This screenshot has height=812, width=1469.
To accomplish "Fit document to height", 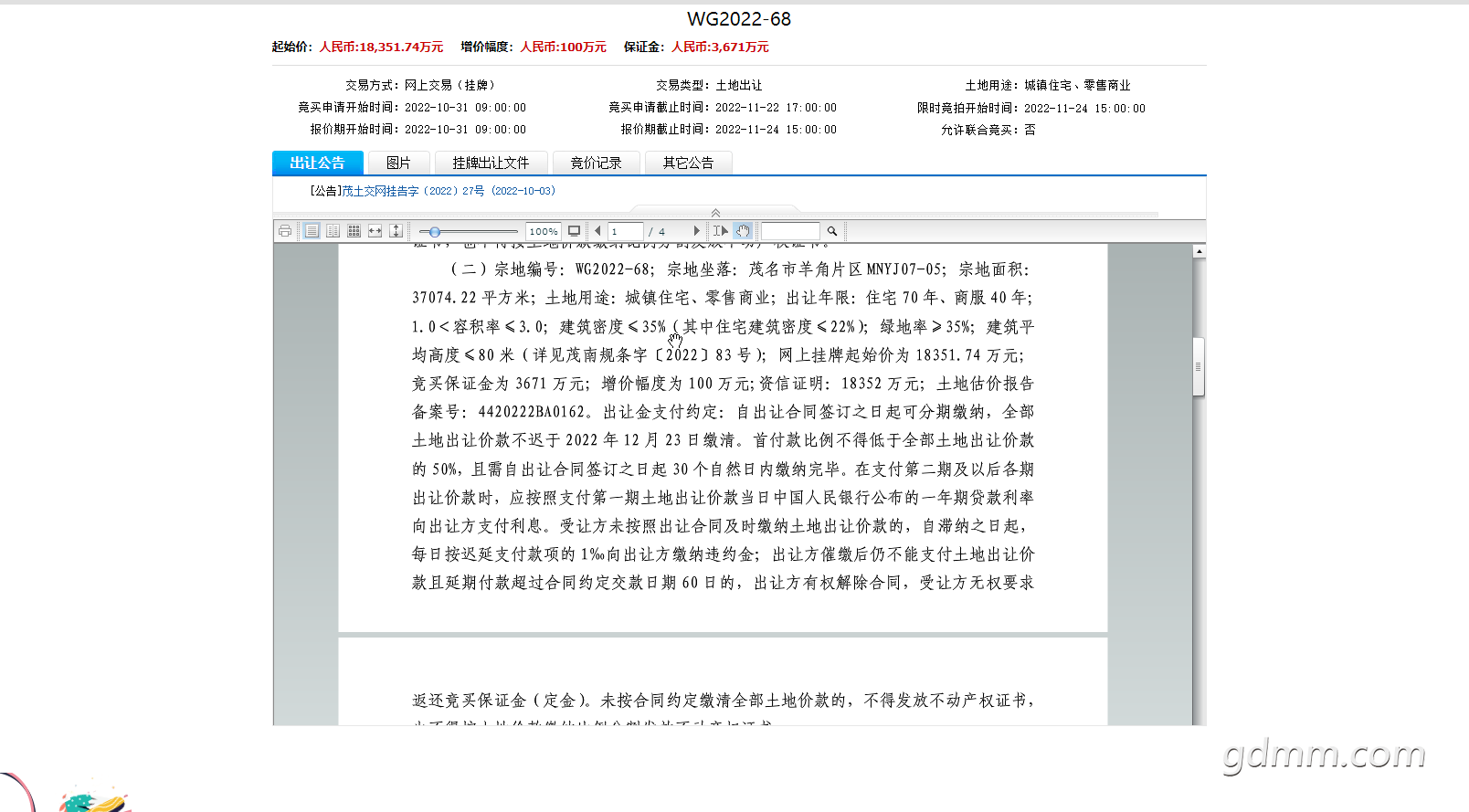I will [x=396, y=231].
